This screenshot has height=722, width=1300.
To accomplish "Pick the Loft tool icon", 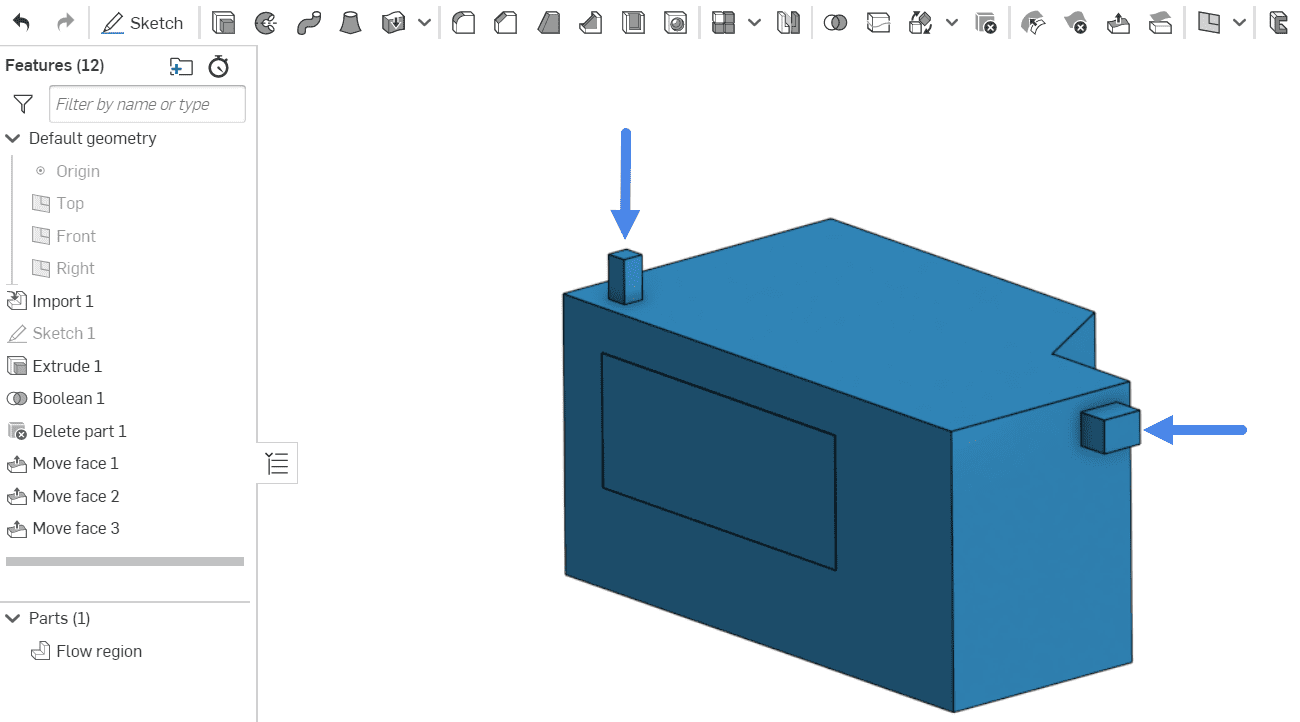I will (350, 22).
